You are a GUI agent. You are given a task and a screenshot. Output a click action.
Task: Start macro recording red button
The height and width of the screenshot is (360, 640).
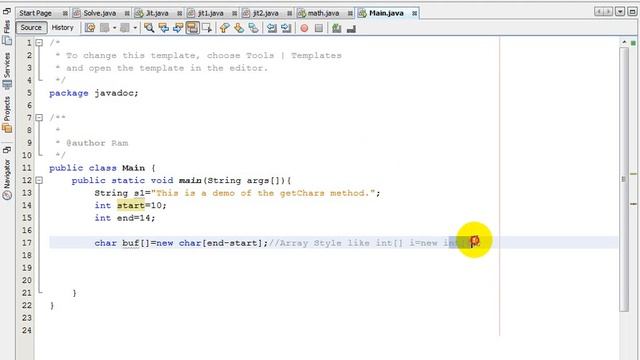[x=304, y=28]
